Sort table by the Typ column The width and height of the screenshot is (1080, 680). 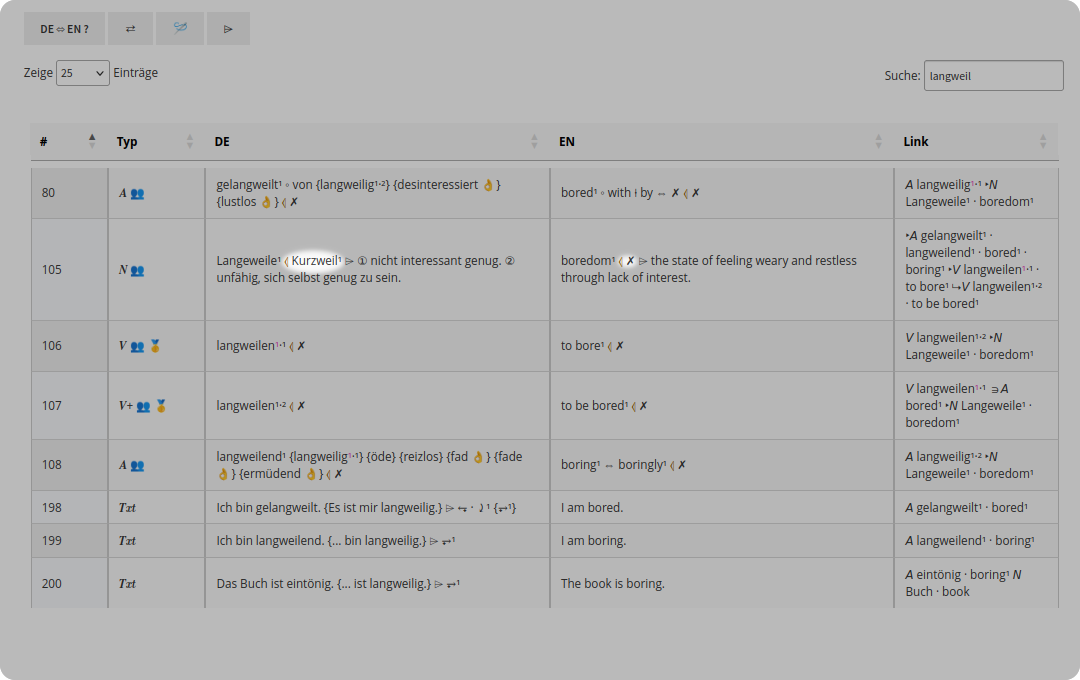[x=156, y=141]
